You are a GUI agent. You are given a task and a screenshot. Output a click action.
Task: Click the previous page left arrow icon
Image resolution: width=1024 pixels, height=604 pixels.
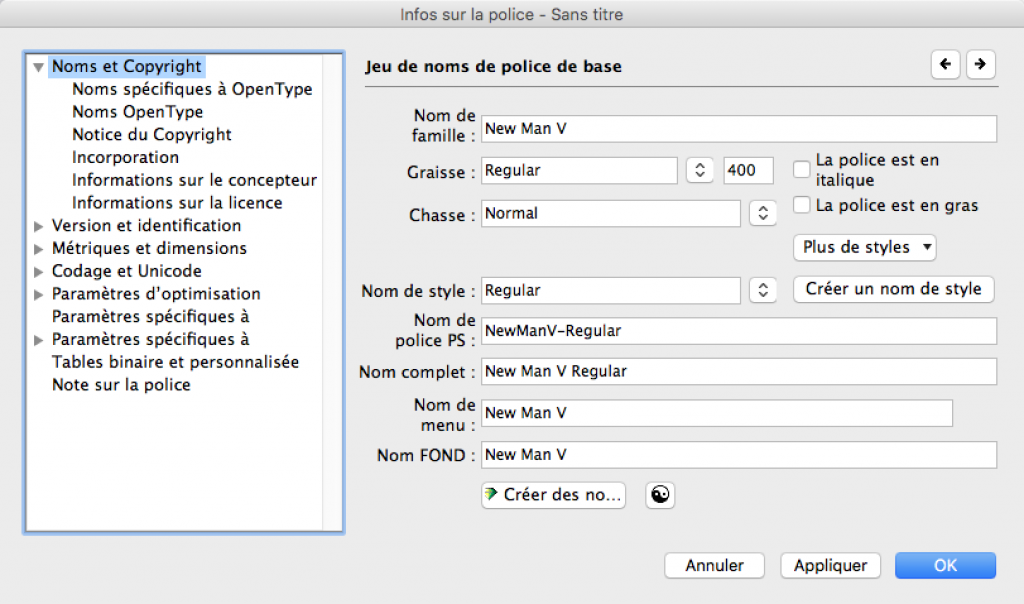point(945,65)
